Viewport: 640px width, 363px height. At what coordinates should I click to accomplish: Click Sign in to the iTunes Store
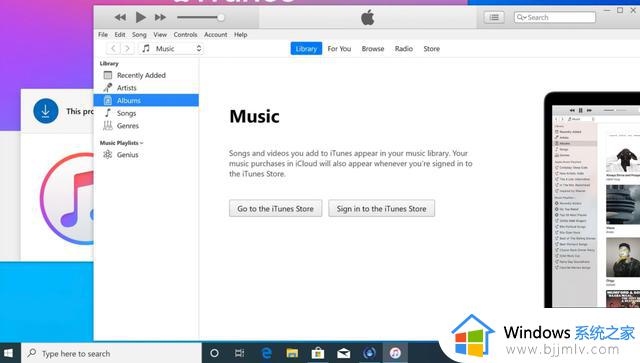(381, 208)
